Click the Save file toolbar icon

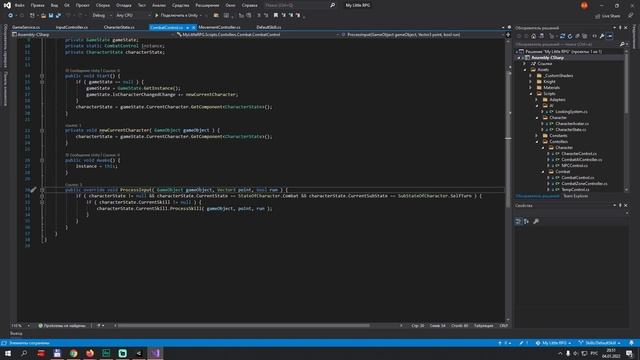pos(51,16)
